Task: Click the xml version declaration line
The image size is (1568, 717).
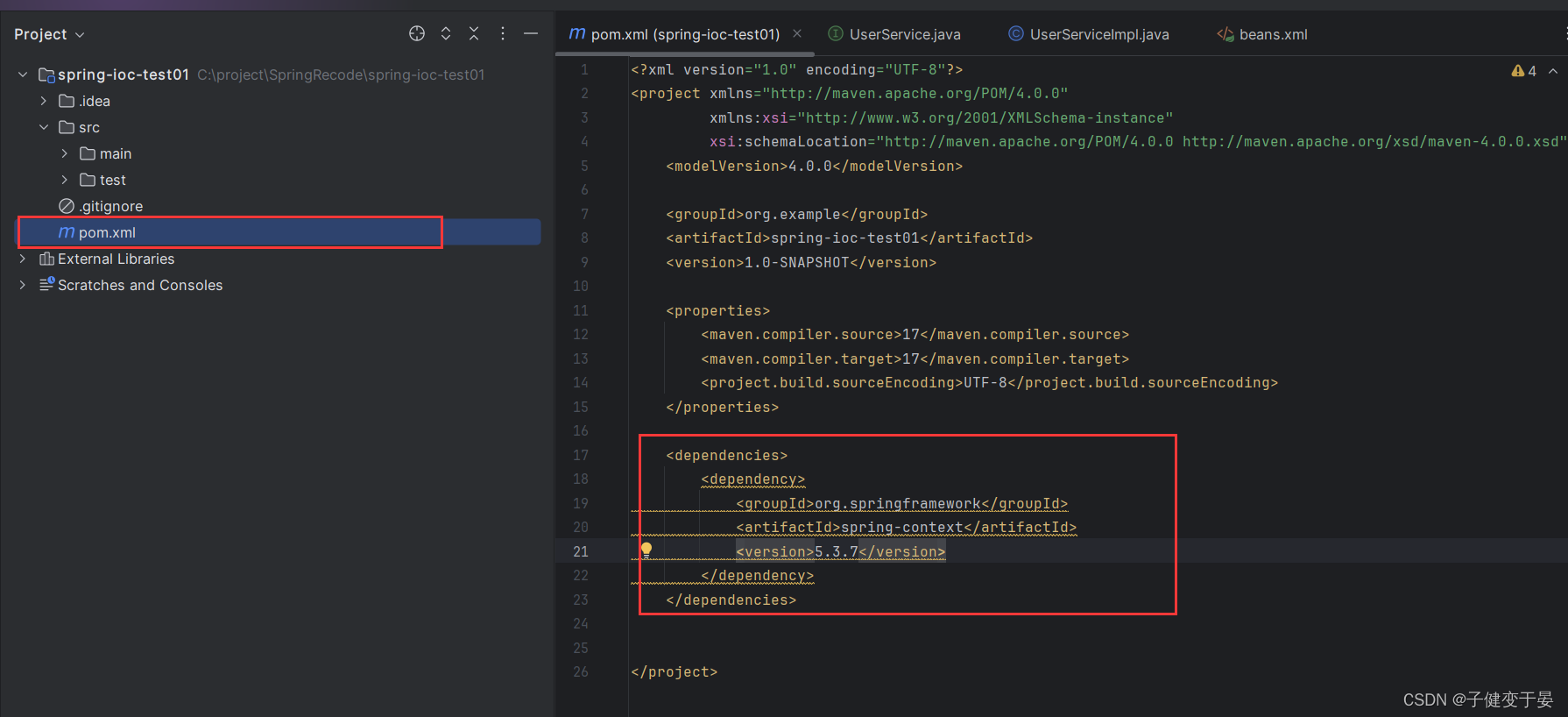Action: tap(796, 69)
